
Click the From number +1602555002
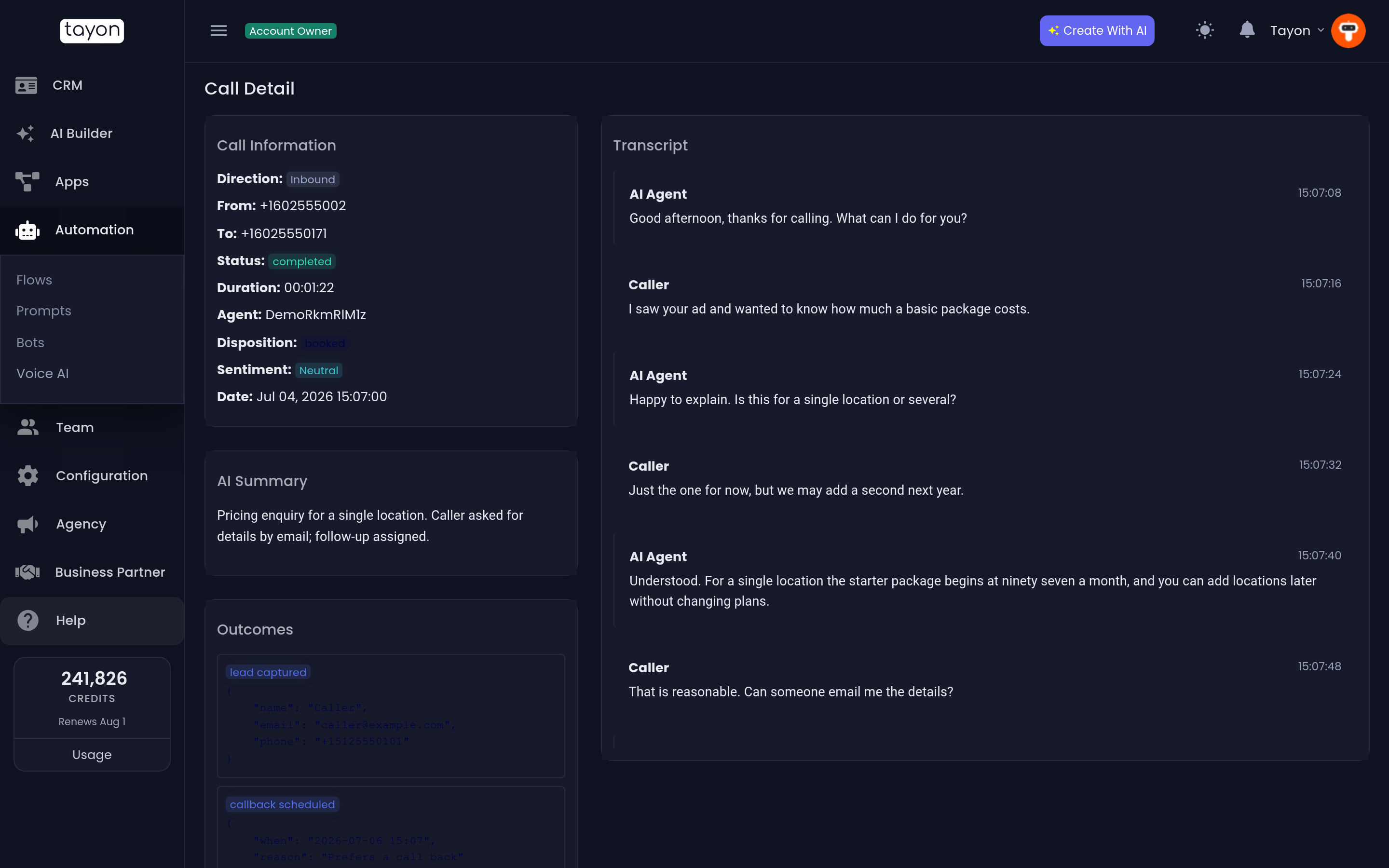click(303, 205)
